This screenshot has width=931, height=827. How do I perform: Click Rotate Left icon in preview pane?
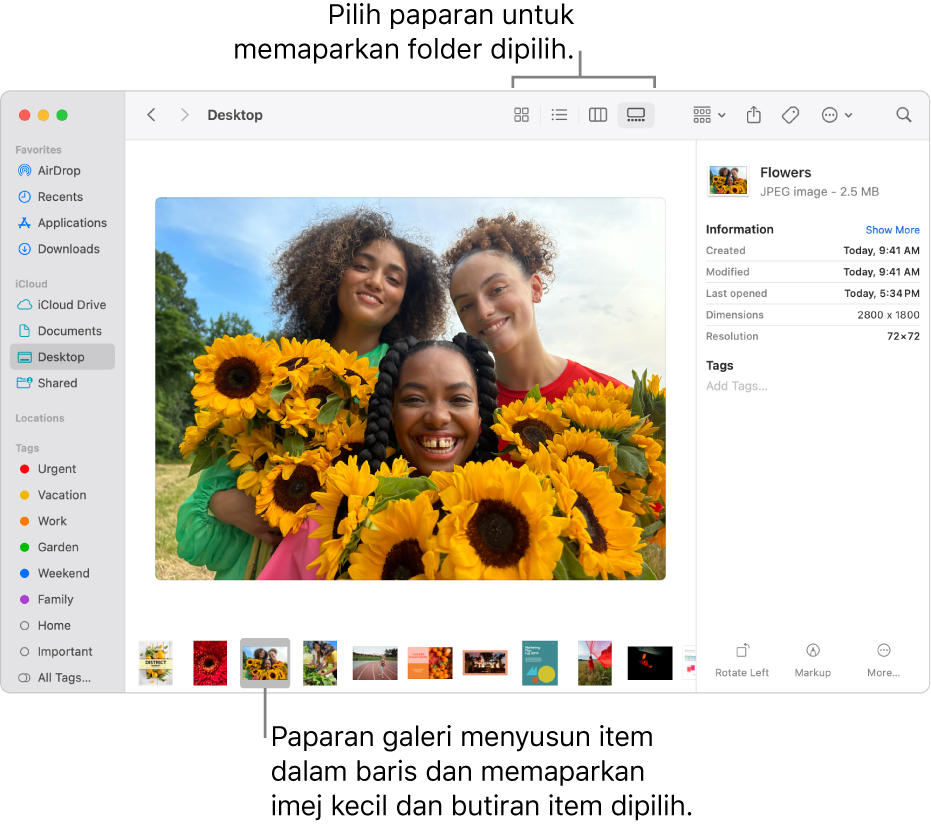click(742, 651)
